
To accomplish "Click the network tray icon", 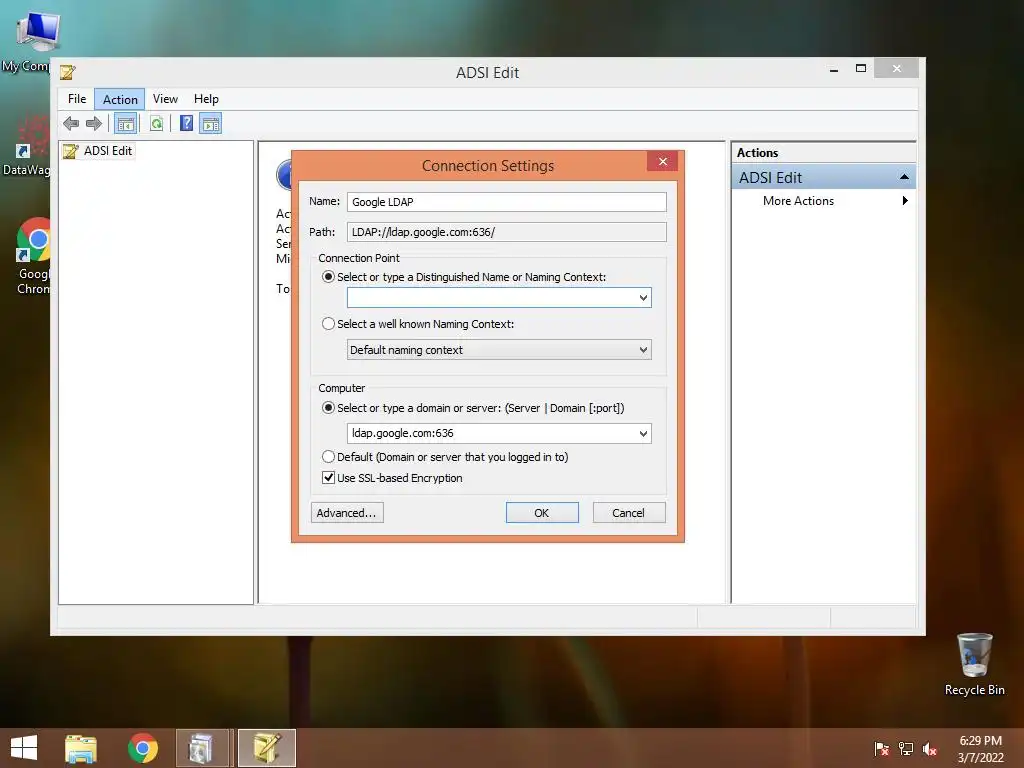I will [906, 749].
